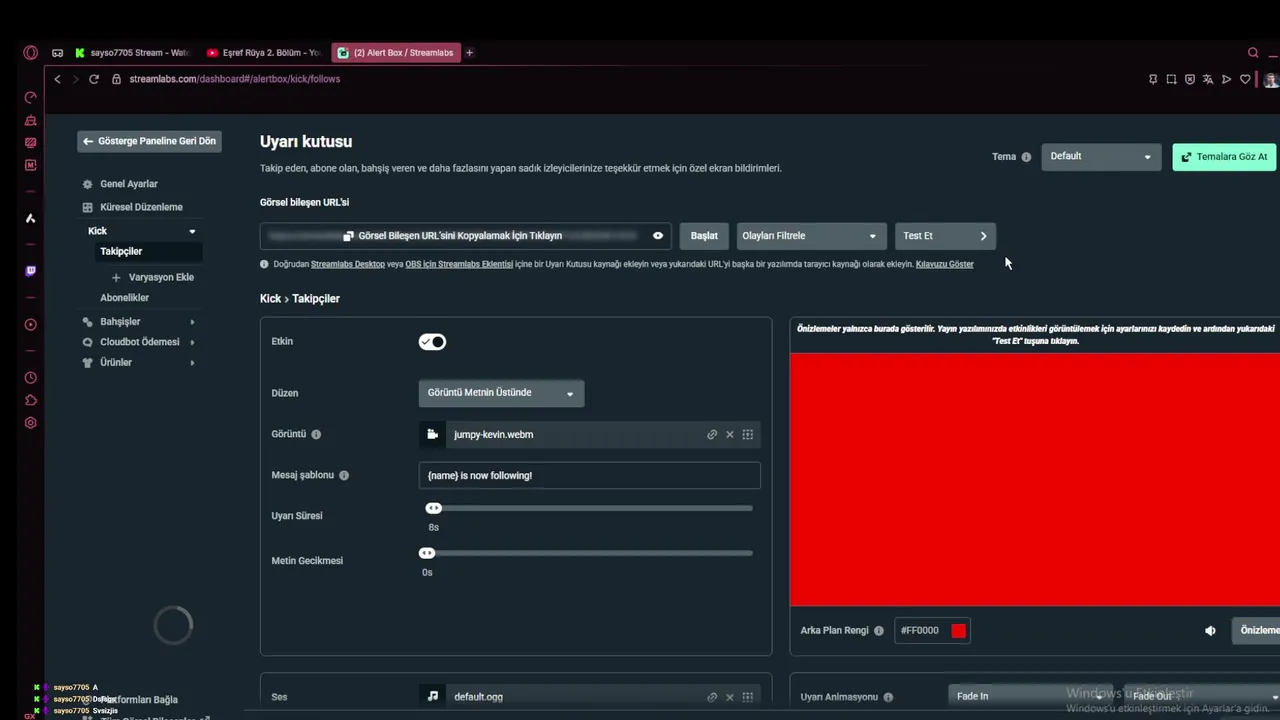Image resolution: width=1280 pixels, height=720 pixels.
Task: Reload the Streamlabs page
Action: pos(94,79)
